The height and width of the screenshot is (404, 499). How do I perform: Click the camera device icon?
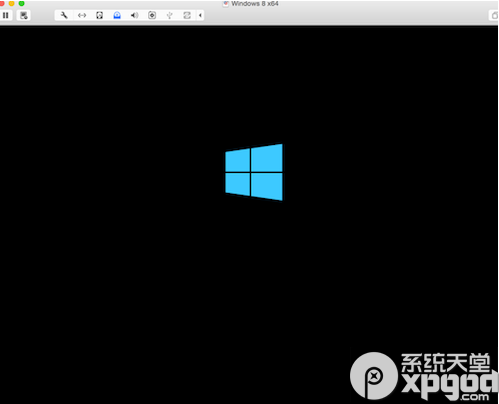(x=152, y=15)
